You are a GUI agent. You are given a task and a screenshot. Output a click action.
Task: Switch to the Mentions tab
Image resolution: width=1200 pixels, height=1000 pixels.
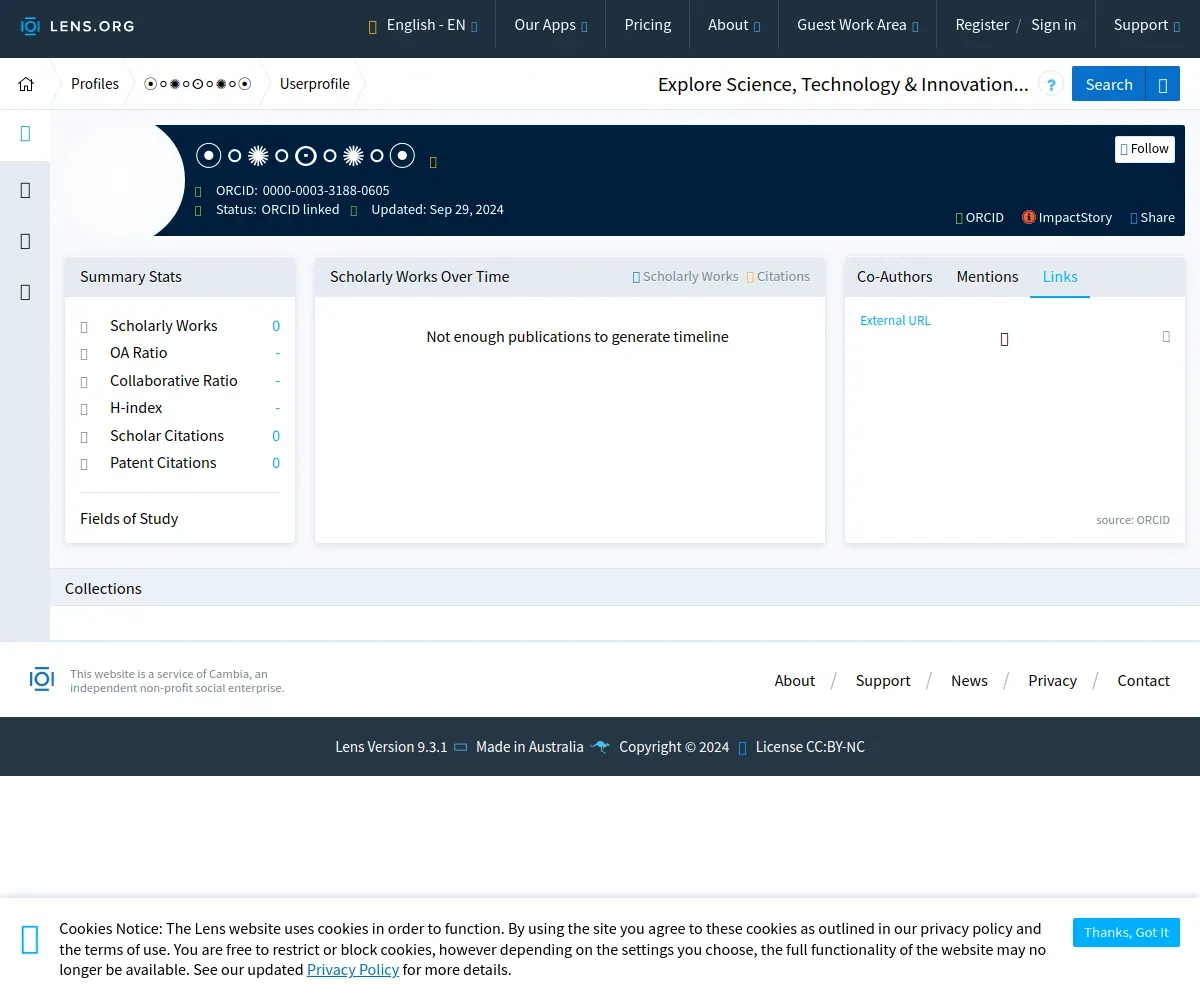[987, 277]
